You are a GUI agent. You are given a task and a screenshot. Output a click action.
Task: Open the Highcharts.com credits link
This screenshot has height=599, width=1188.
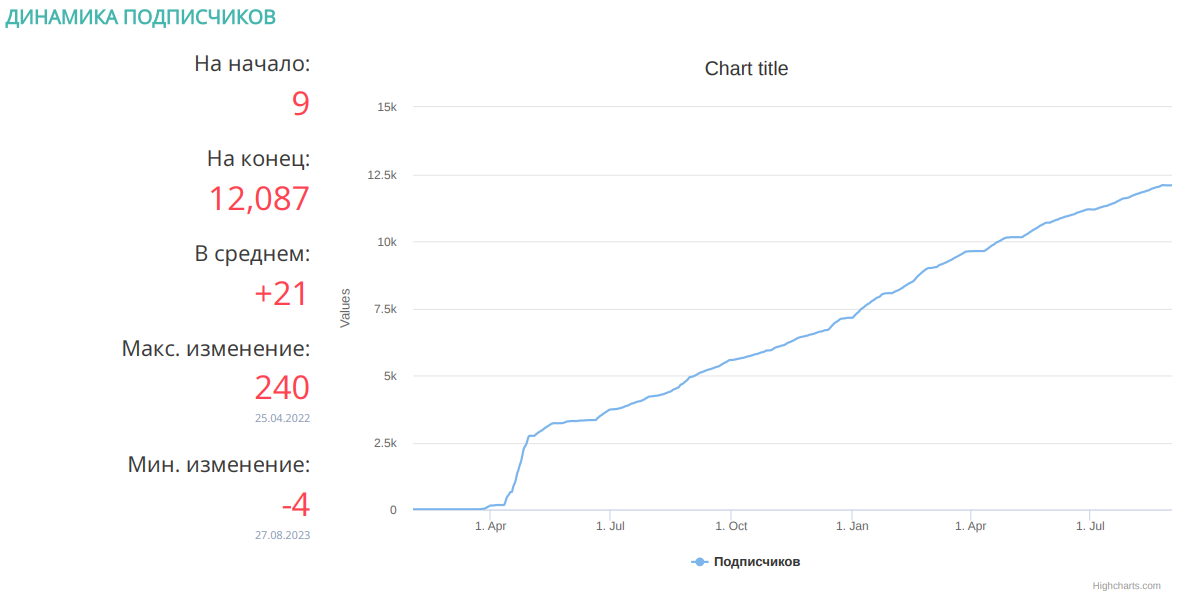click(1126, 586)
